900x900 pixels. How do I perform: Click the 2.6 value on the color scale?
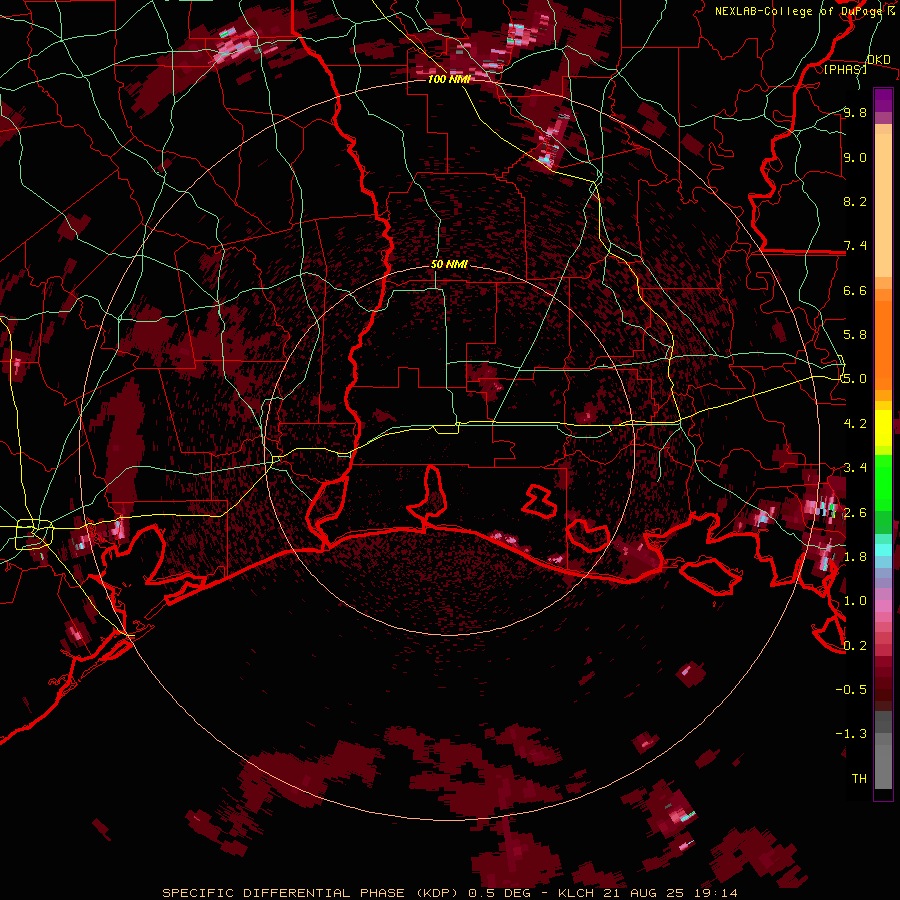pyautogui.click(x=855, y=513)
